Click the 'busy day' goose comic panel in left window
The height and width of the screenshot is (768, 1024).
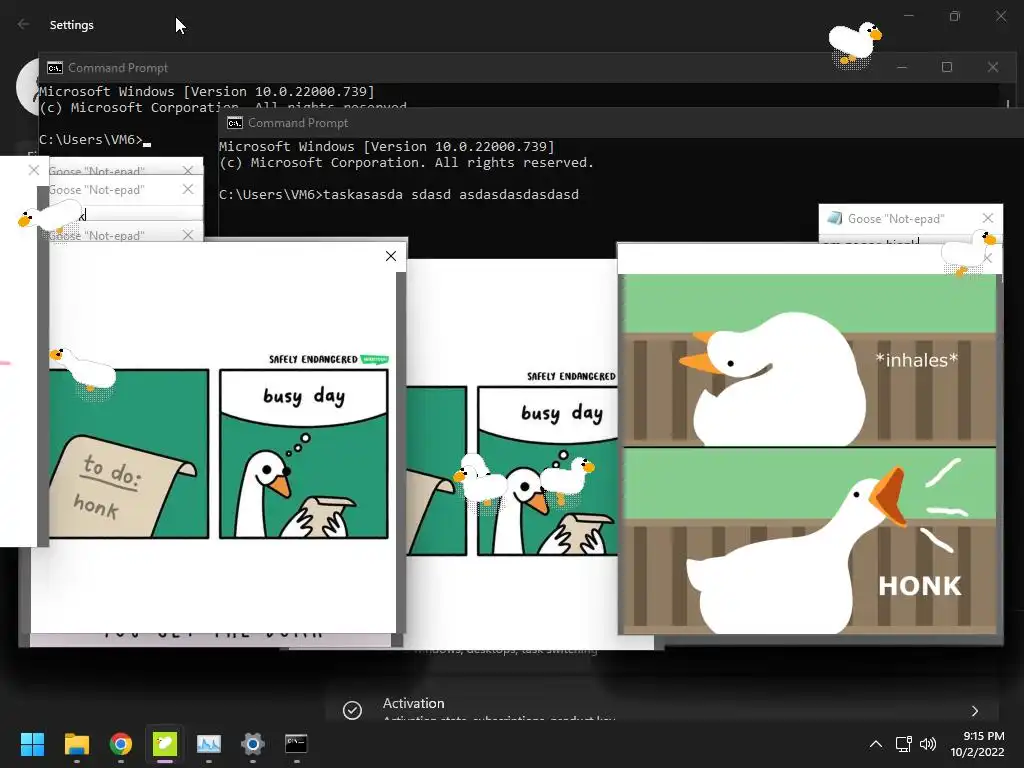pyautogui.click(x=304, y=454)
